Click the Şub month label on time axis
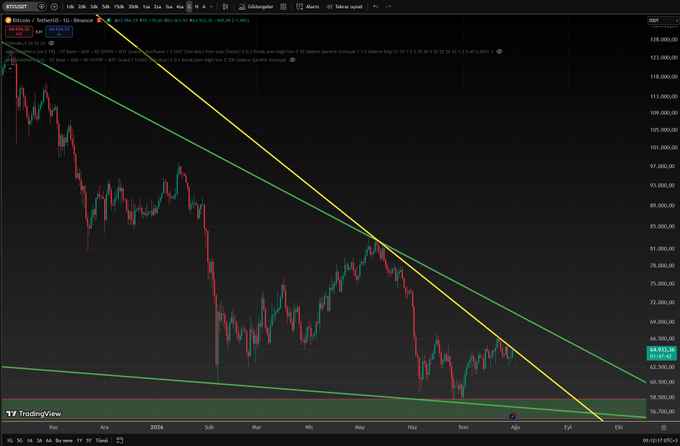Viewport: 680px width, 446px height. pyautogui.click(x=209, y=427)
